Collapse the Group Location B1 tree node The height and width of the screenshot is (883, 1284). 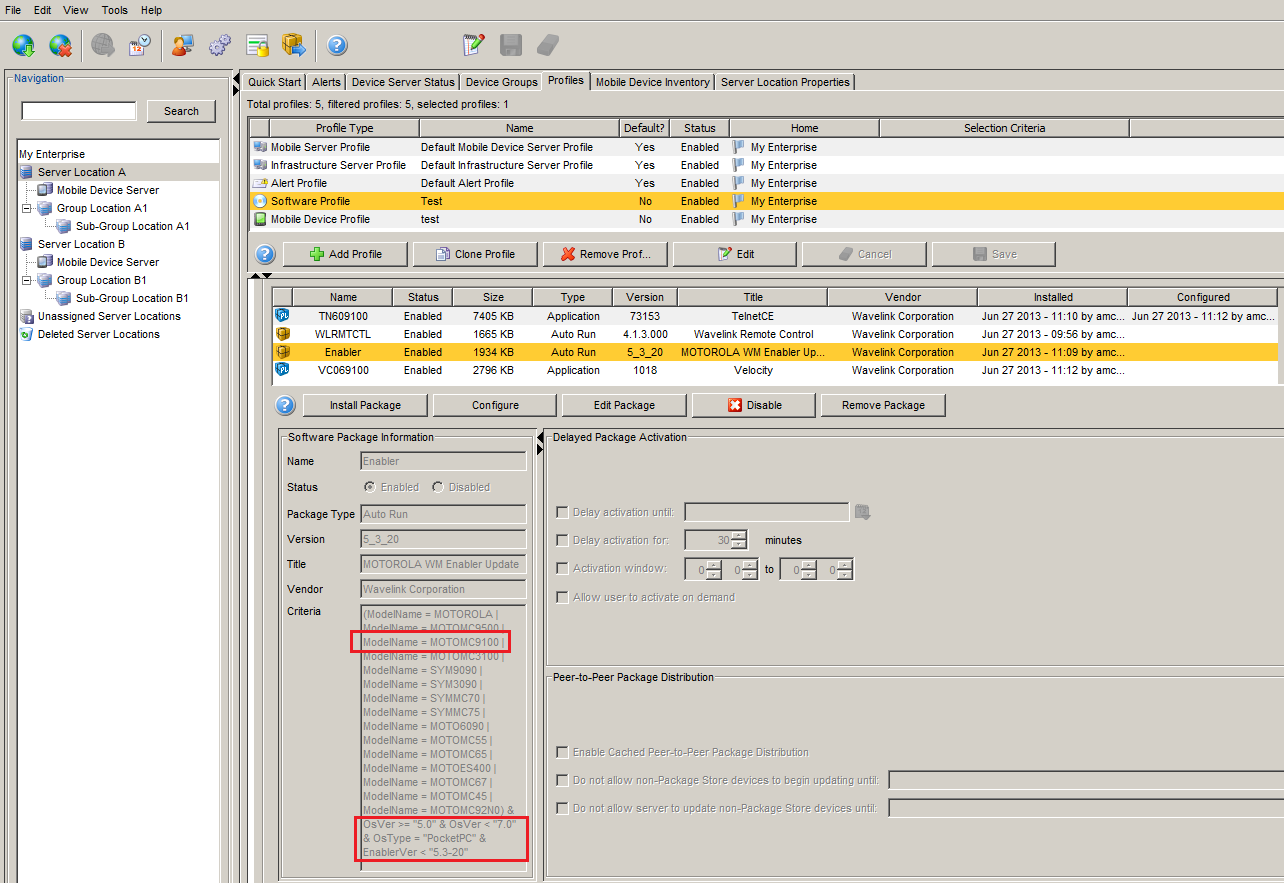click(x=26, y=280)
